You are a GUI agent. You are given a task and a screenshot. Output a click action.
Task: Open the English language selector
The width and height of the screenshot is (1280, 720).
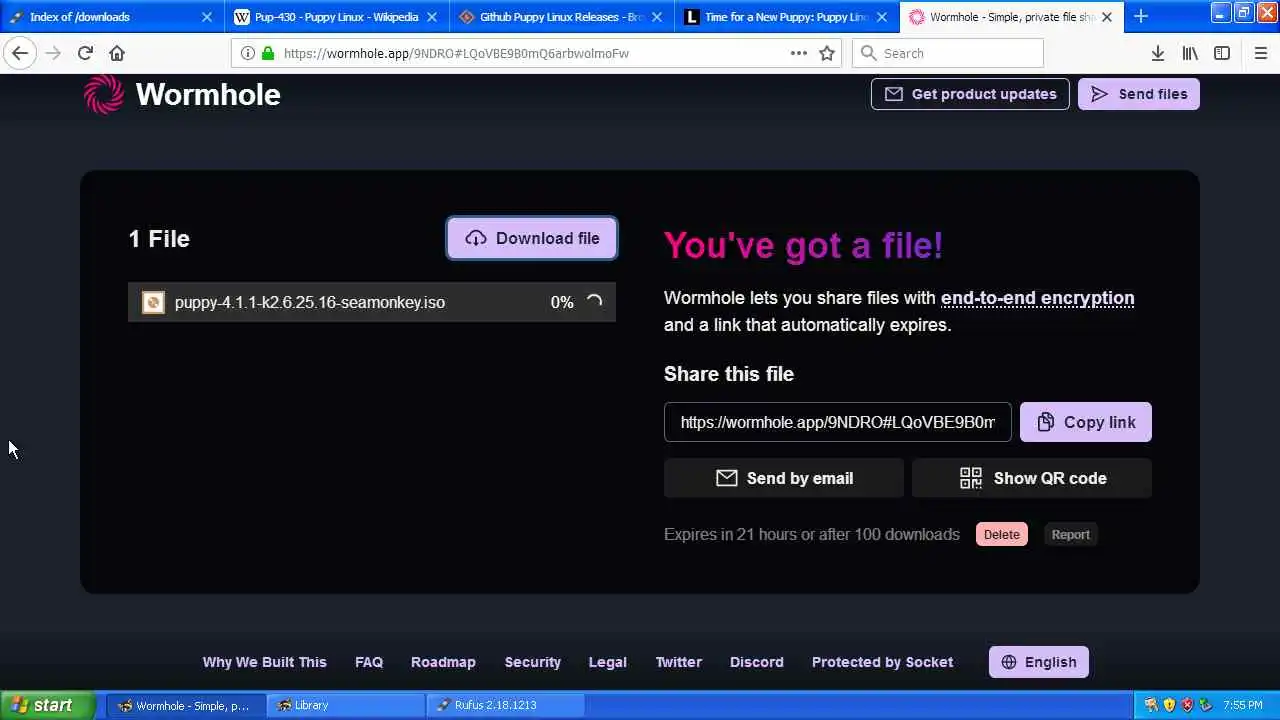click(x=1039, y=662)
